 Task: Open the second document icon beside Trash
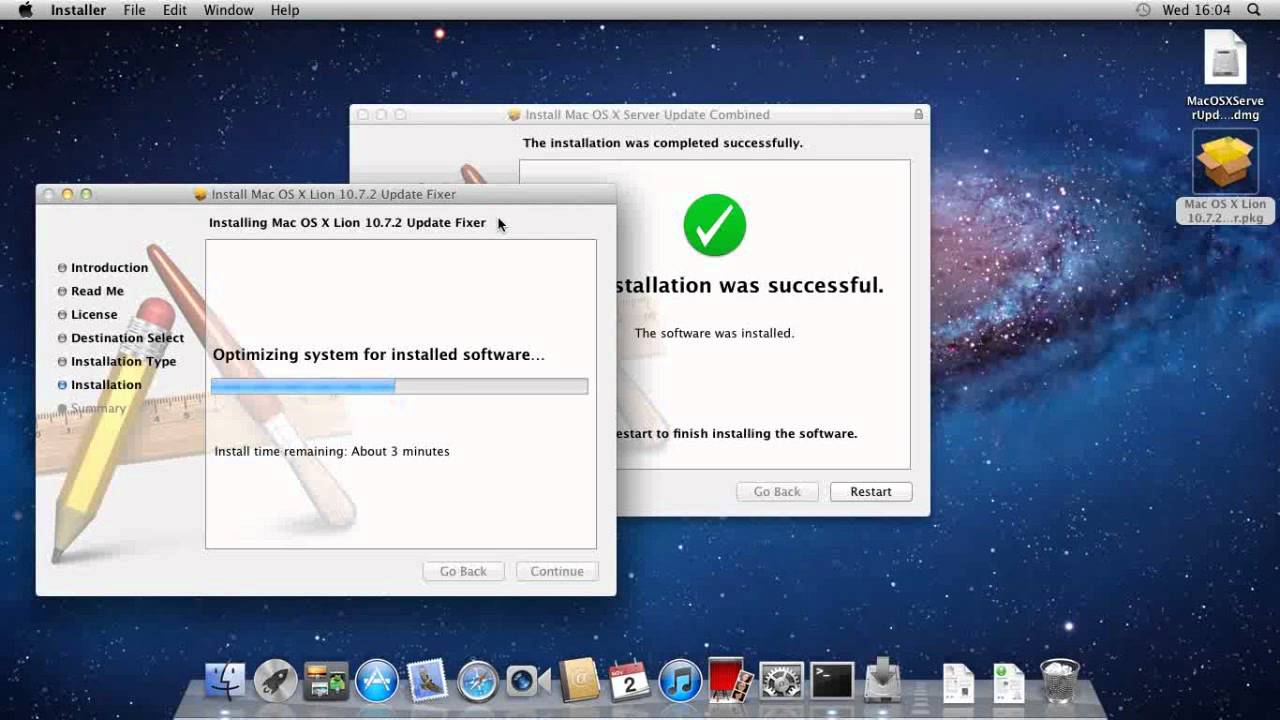click(x=1008, y=682)
